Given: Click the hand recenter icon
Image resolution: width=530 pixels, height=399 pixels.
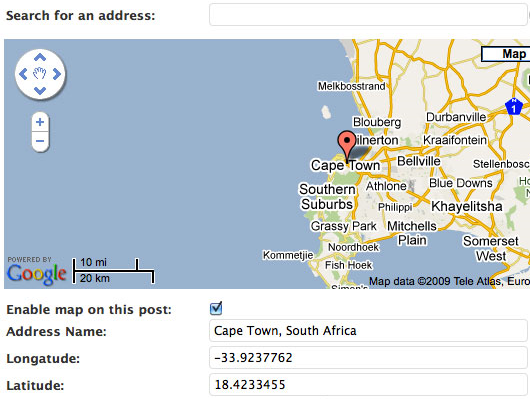Looking at the screenshot, I should point(40,73).
